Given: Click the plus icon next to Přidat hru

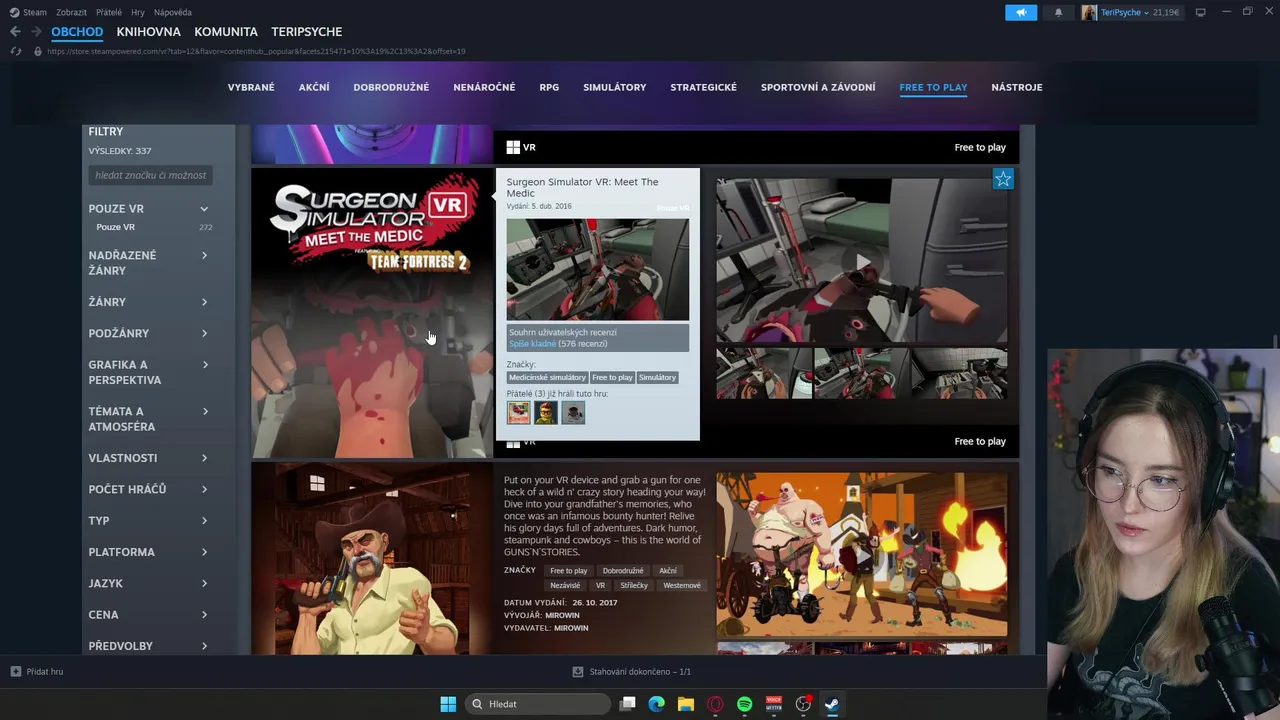Looking at the screenshot, I should [x=15, y=672].
